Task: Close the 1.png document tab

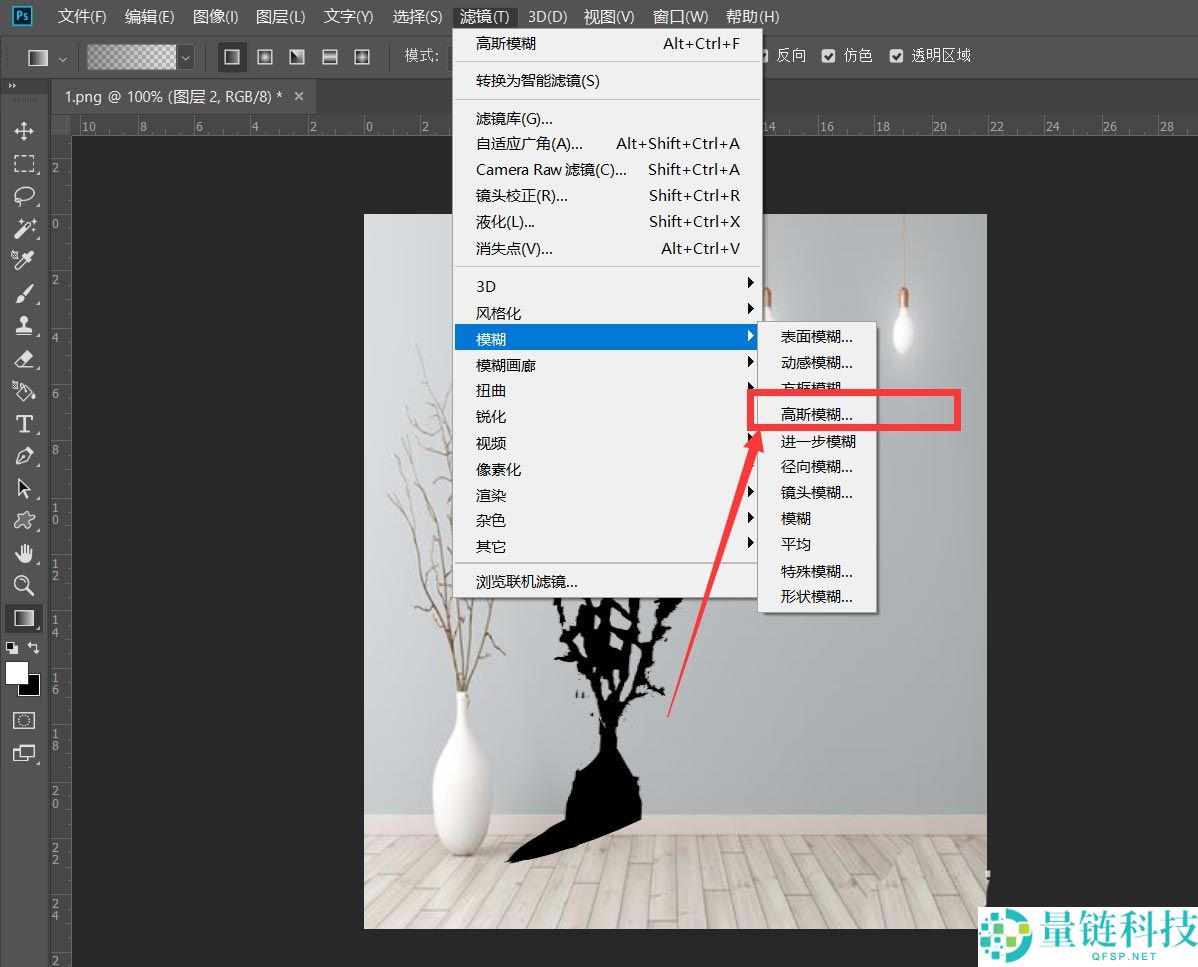Action: [x=298, y=96]
